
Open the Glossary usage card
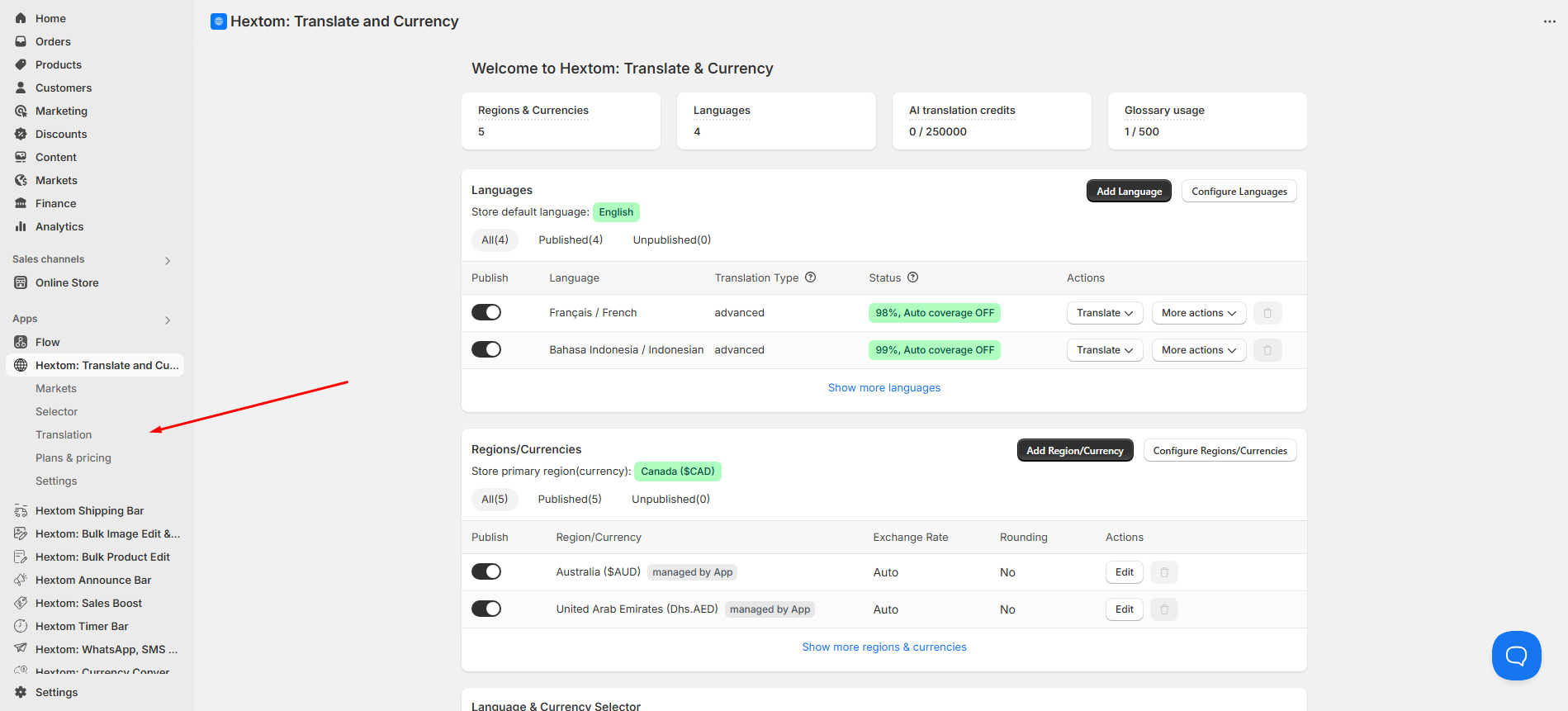(x=1207, y=121)
